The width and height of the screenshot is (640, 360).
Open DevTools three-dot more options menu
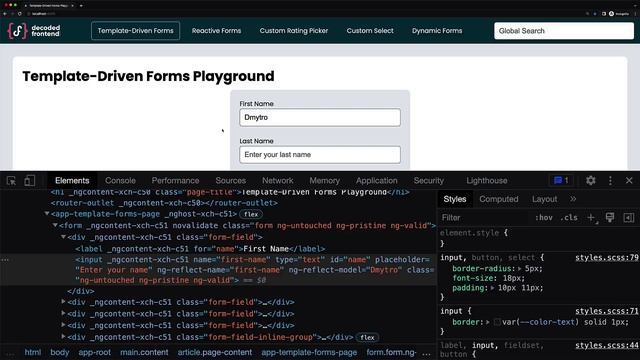click(x=610, y=180)
